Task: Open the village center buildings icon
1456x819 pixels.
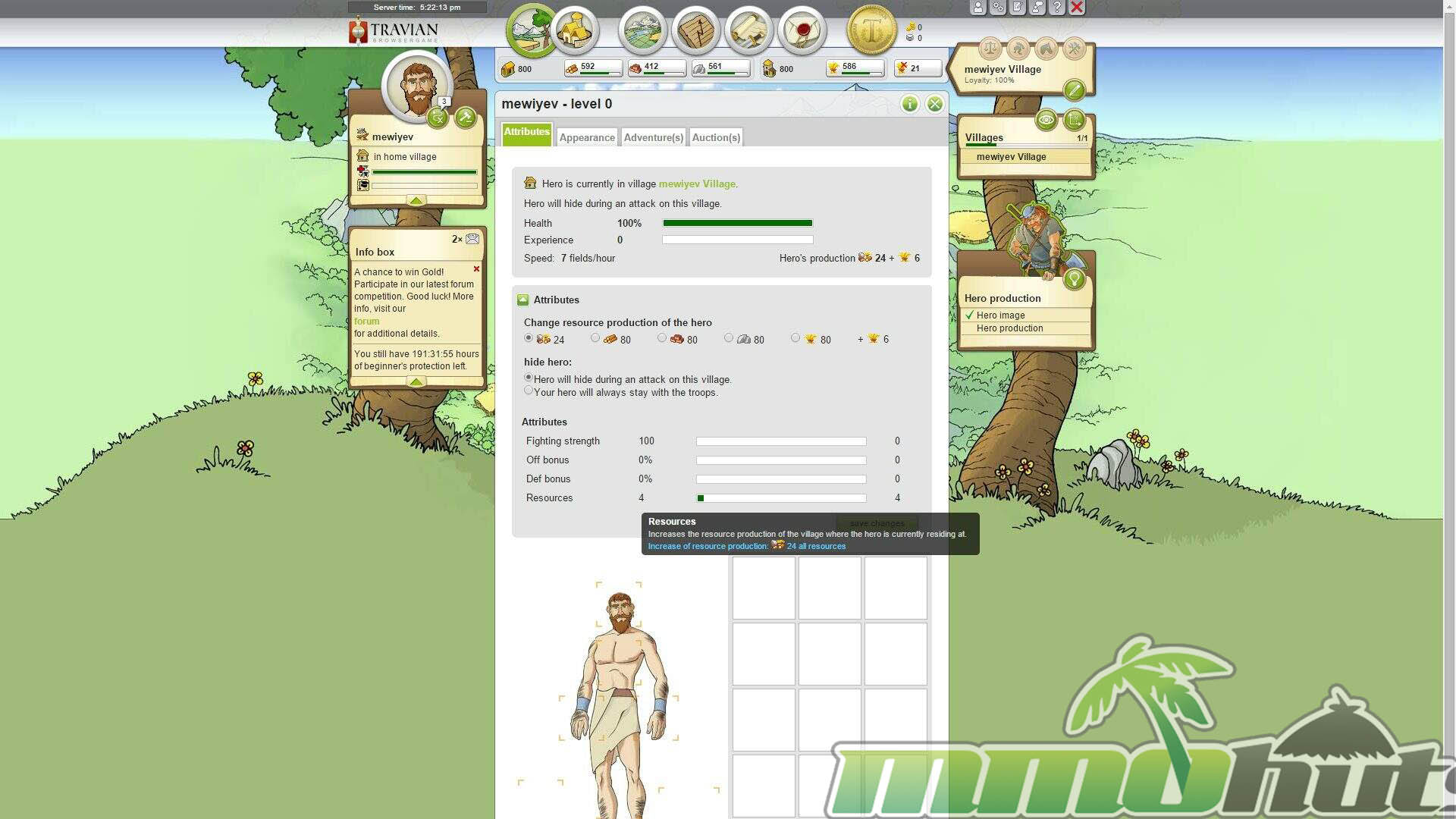Action: click(x=576, y=30)
